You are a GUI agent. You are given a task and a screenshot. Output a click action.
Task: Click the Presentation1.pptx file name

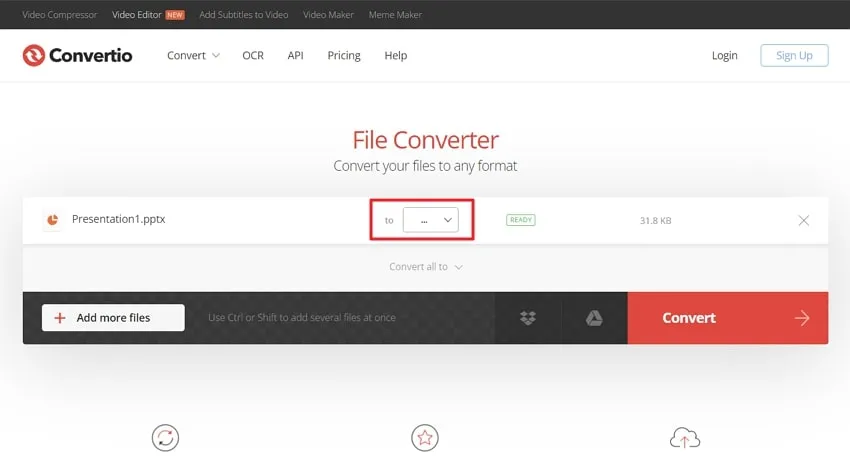pos(119,219)
